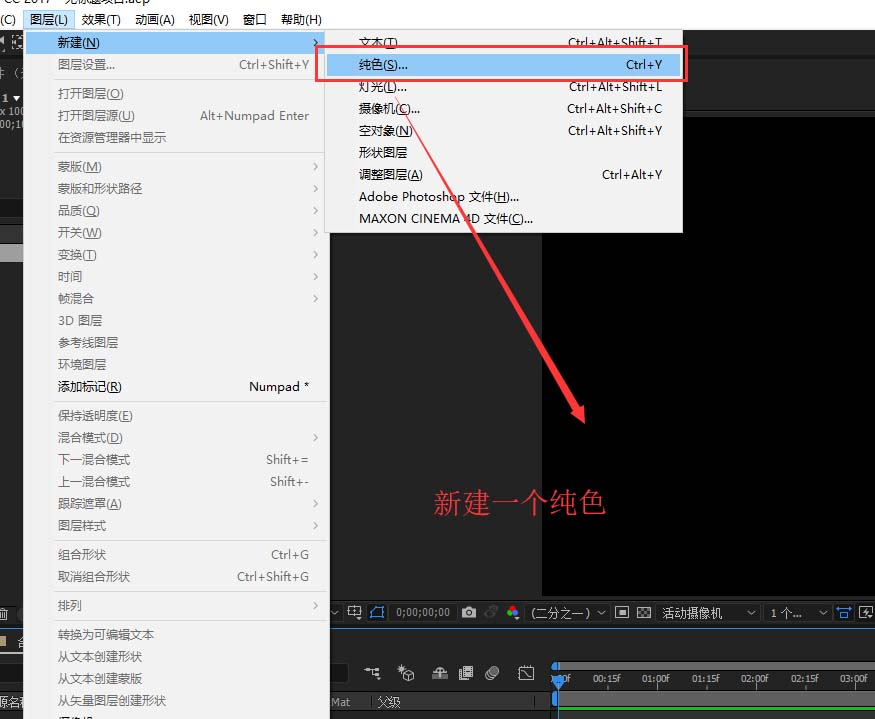Open the 视图(V) menu

tap(209, 20)
